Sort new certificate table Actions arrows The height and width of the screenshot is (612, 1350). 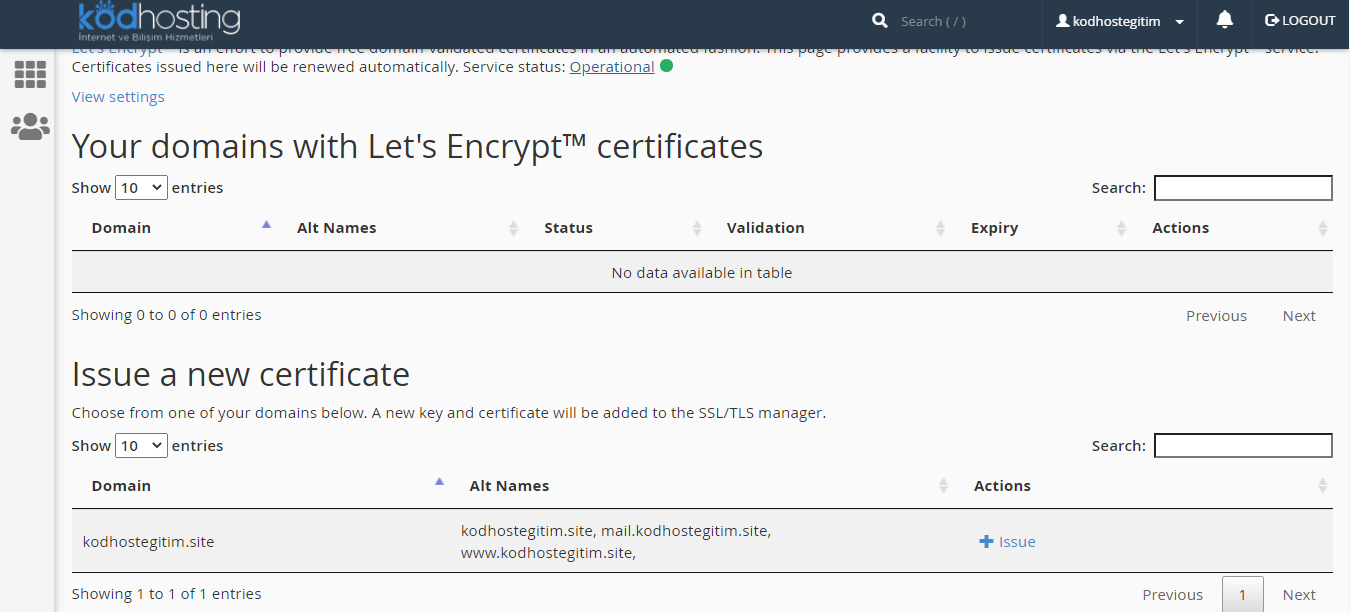(1323, 486)
